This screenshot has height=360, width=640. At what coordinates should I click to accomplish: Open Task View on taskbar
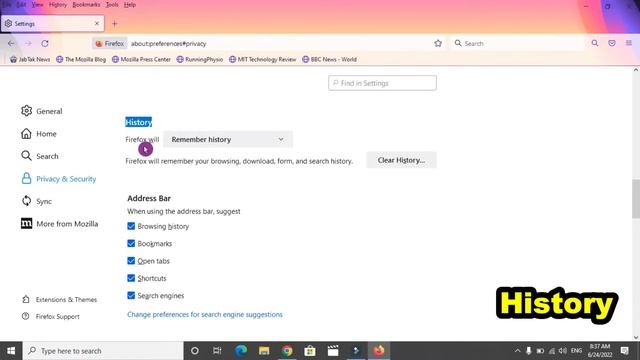(x=217, y=351)
